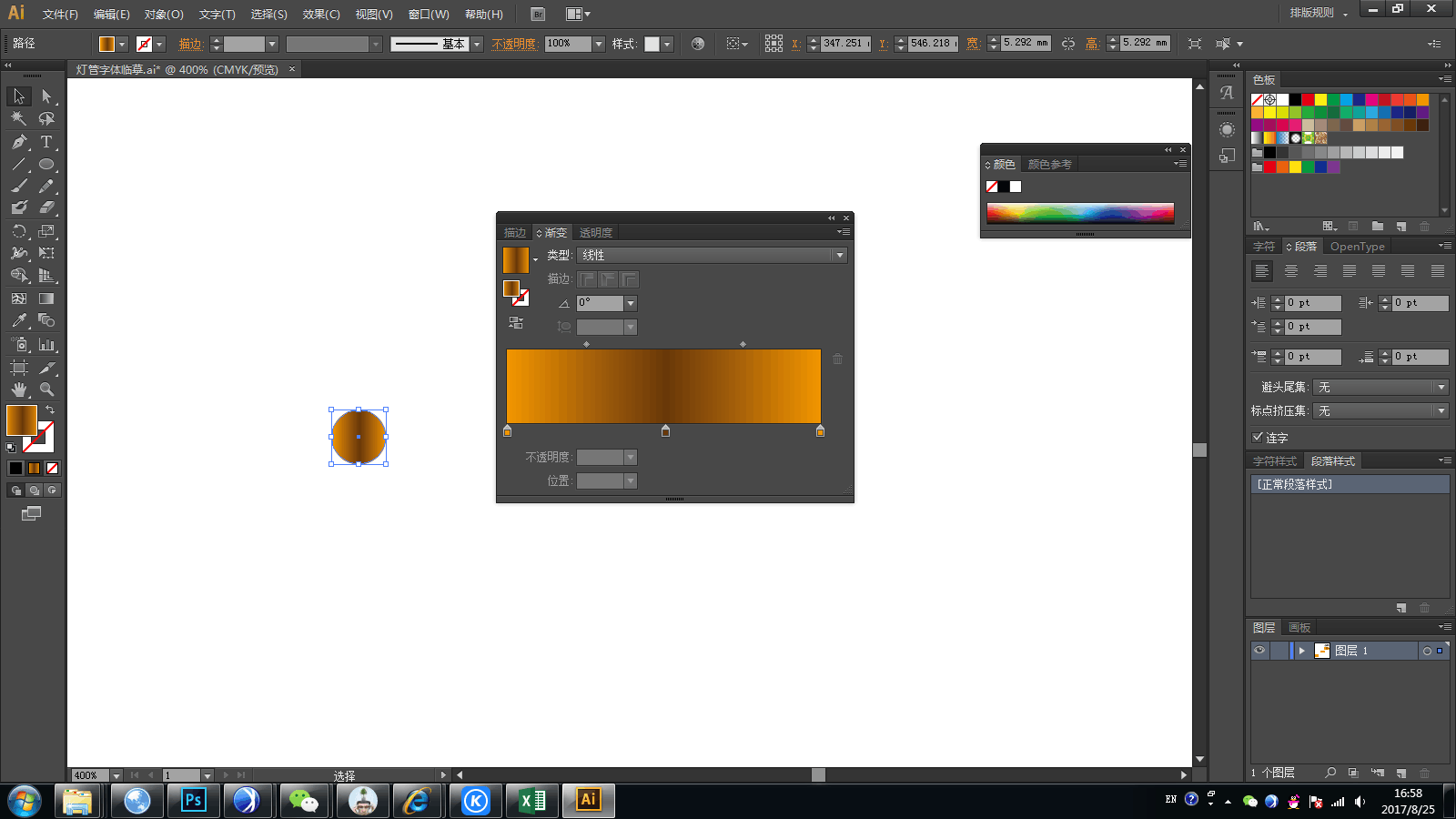Select the Line Segment tool
The image size is (1456, 819).
pos(18,165)
